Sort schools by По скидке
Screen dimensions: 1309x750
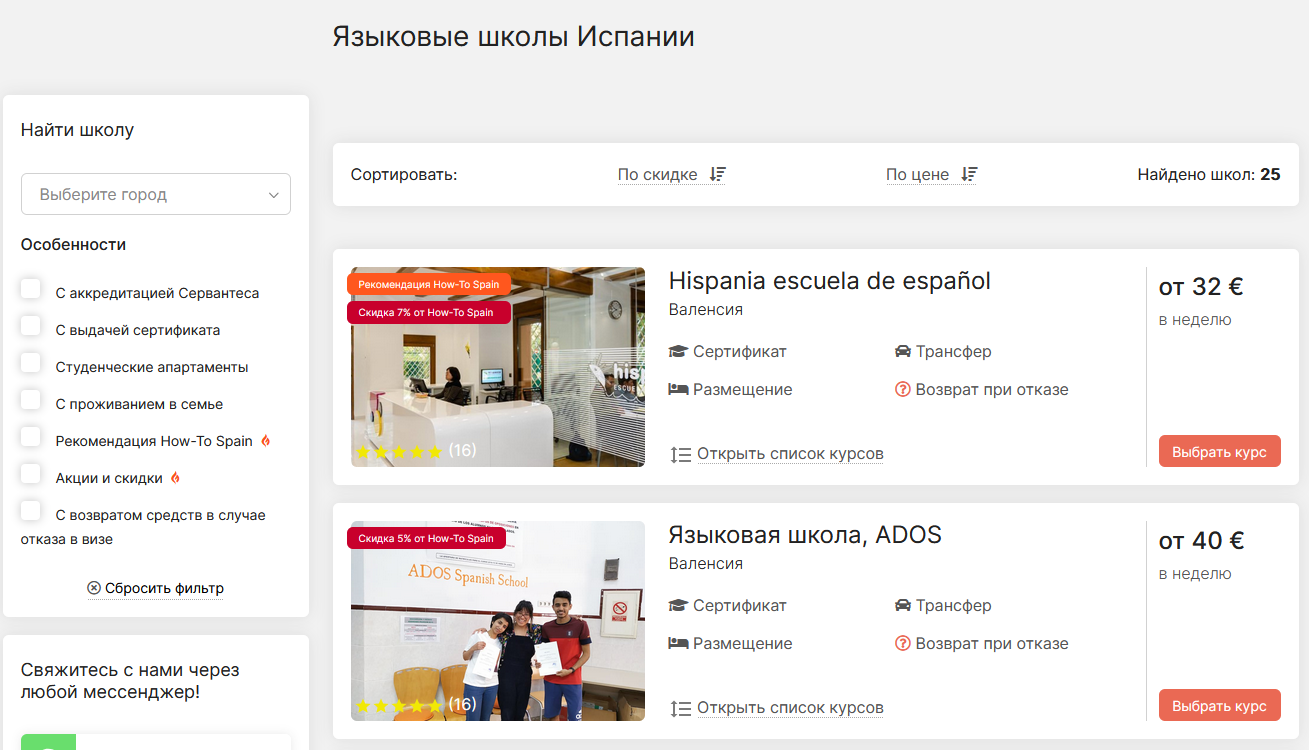click(x=657, y=174)
